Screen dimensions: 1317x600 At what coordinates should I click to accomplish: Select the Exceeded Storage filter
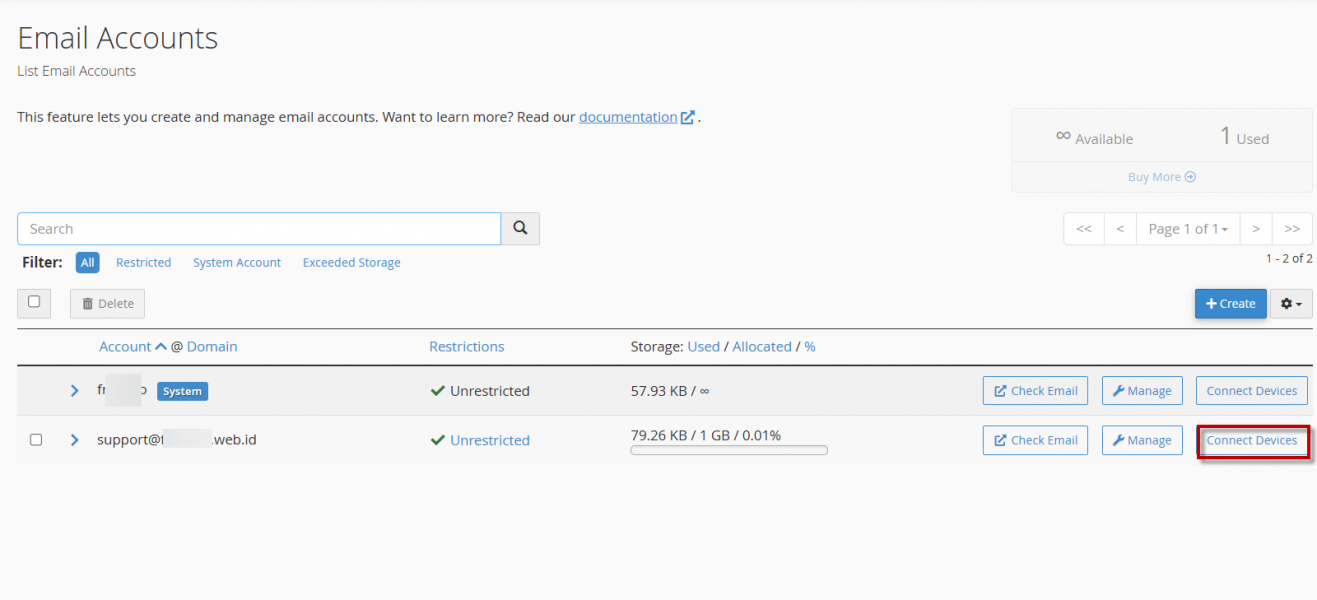point(351,263)
